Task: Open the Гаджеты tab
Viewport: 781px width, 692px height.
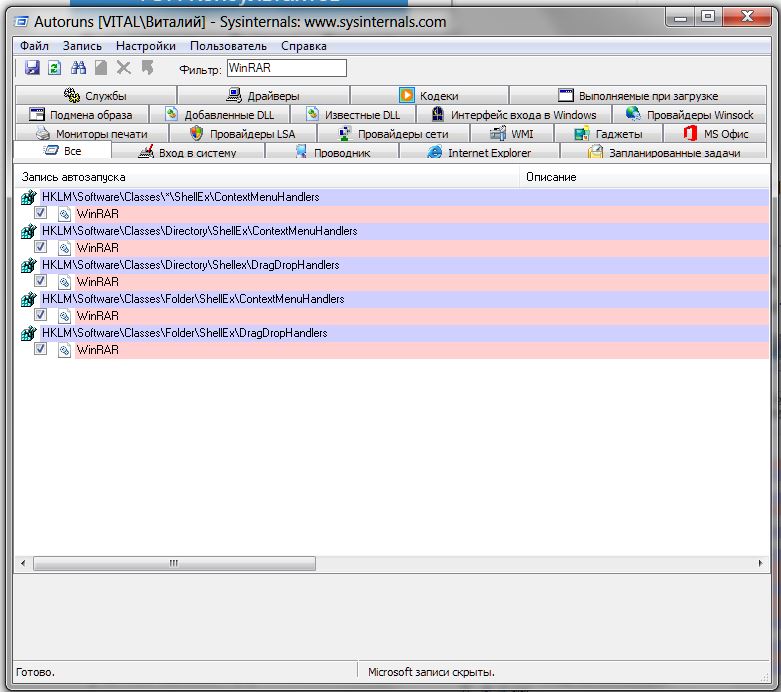Action: (608, 134)
